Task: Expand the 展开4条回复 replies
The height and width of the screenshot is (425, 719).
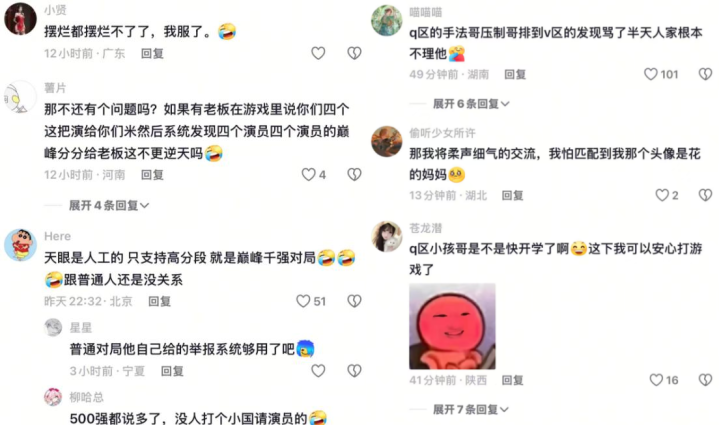Action: pos(109,205)
